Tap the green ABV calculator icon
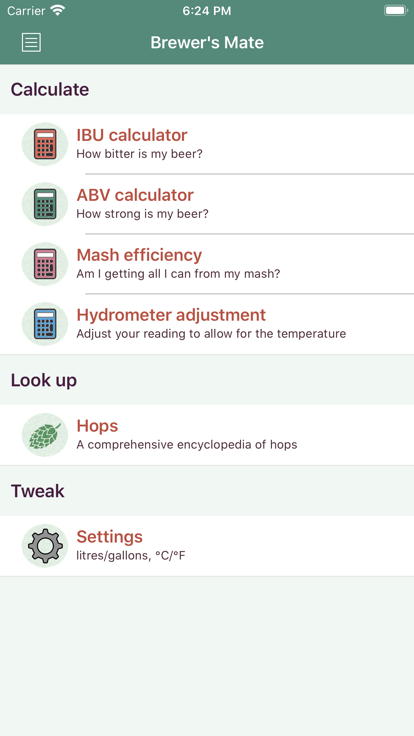The height and width of the screenshot is (736, 414). tap(45, 204)
